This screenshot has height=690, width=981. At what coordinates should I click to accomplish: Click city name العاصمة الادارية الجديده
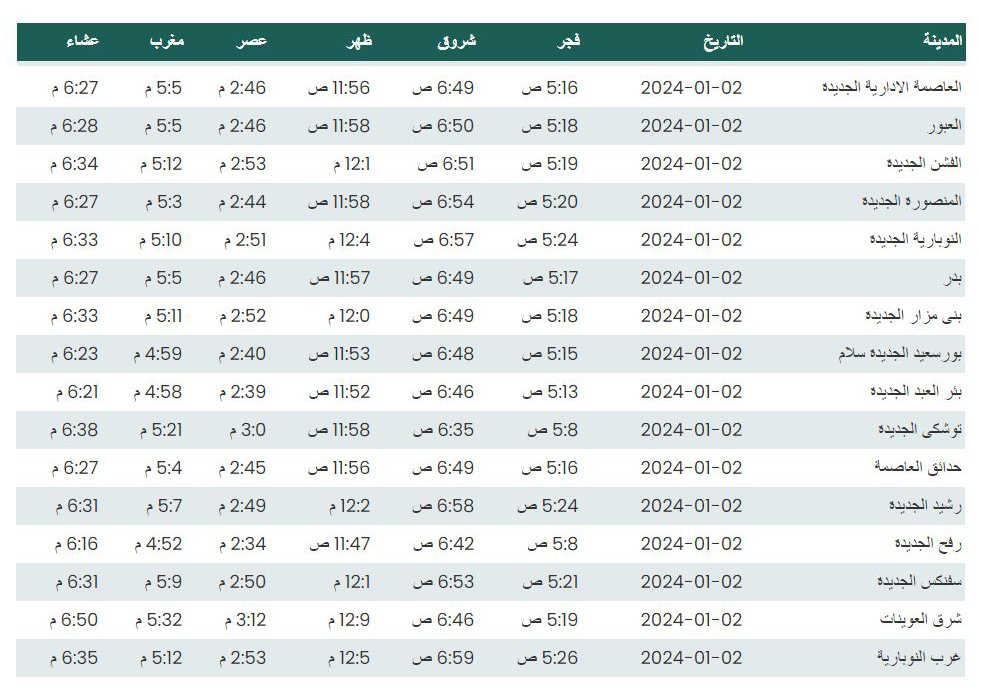pos(892,87)
